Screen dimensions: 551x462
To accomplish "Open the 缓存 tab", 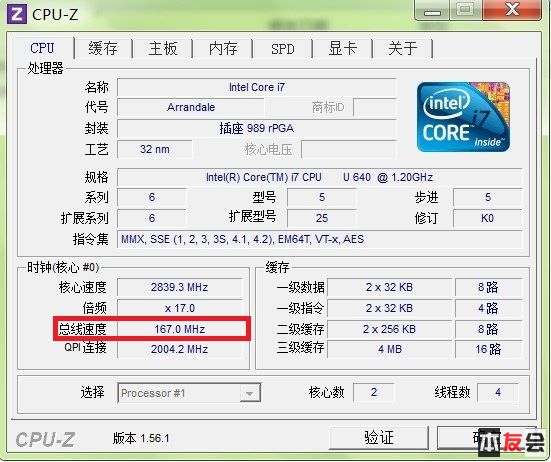I will pos(103,48).
